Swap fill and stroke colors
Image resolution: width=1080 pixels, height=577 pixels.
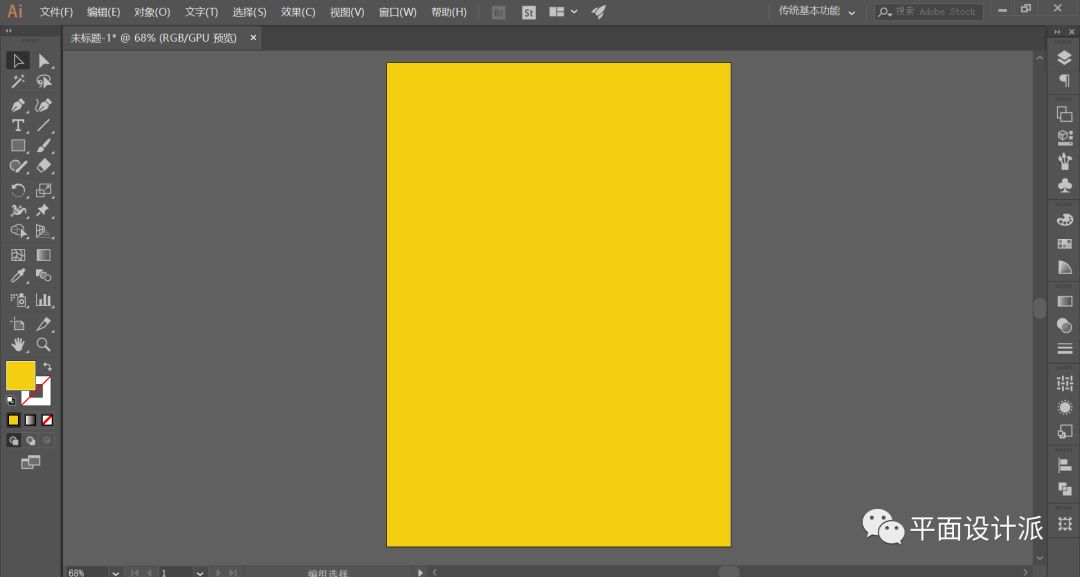coord(47,367)
